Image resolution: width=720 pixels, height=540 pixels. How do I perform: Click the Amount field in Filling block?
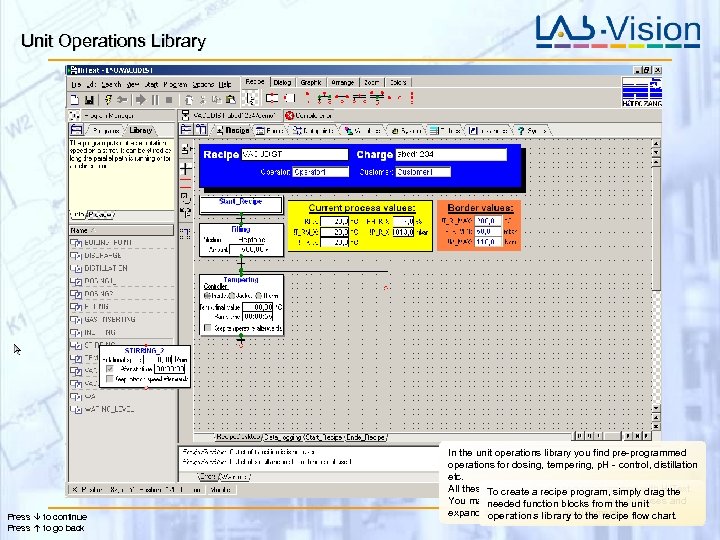pos(249,249)
